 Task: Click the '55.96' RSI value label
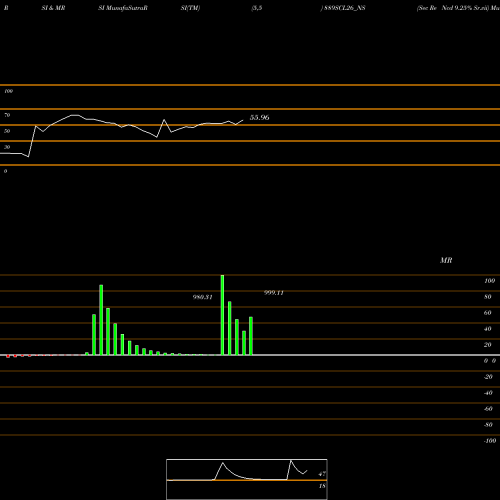coord(259,117)
